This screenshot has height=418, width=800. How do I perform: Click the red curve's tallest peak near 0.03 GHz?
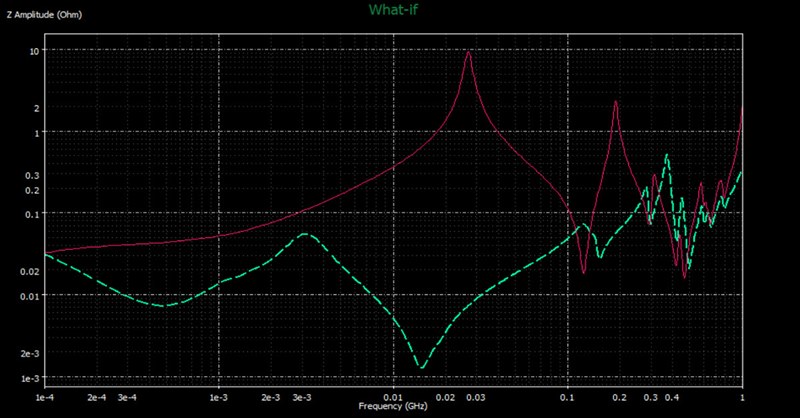(x=468, y=53)
